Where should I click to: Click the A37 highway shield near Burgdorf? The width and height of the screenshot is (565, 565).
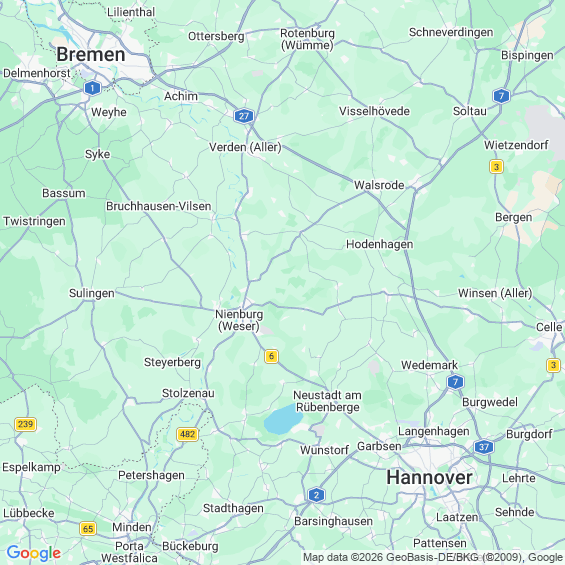(x=484, y=447)
